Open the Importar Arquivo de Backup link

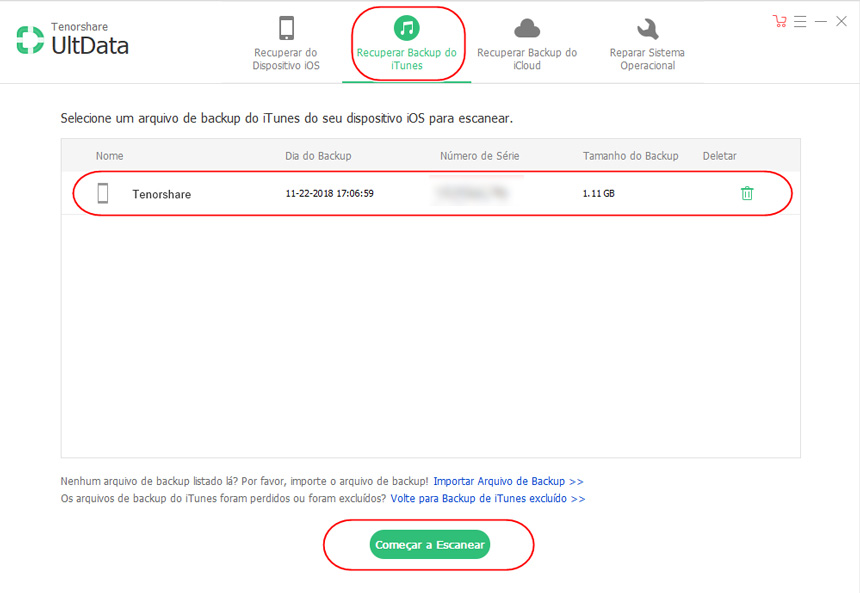tap(508, 481)
